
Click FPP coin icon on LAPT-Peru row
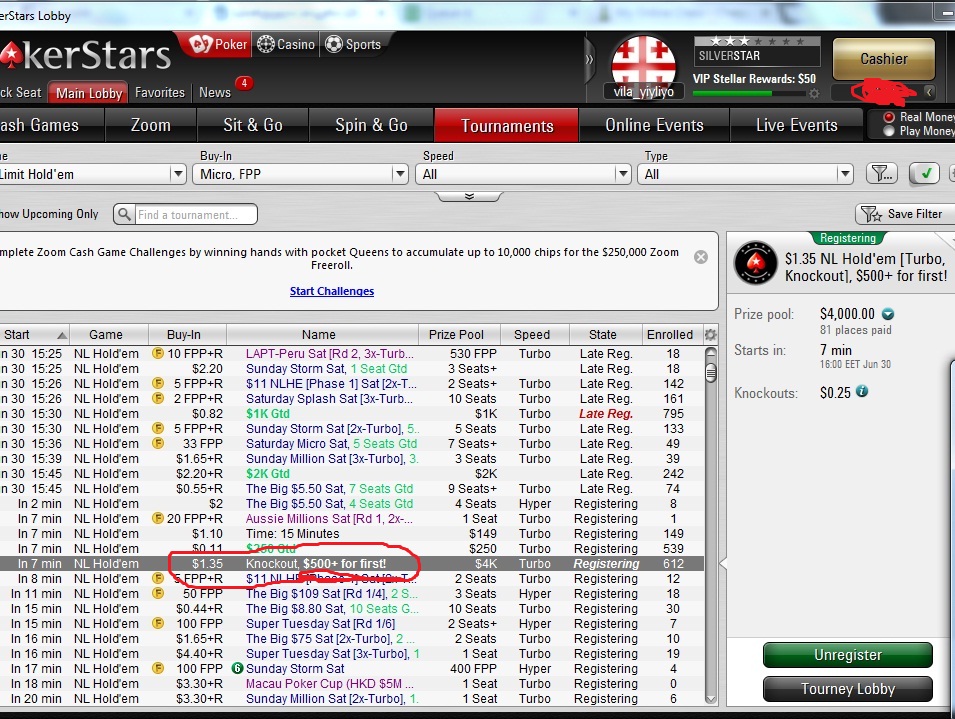(x=158, y=353)
